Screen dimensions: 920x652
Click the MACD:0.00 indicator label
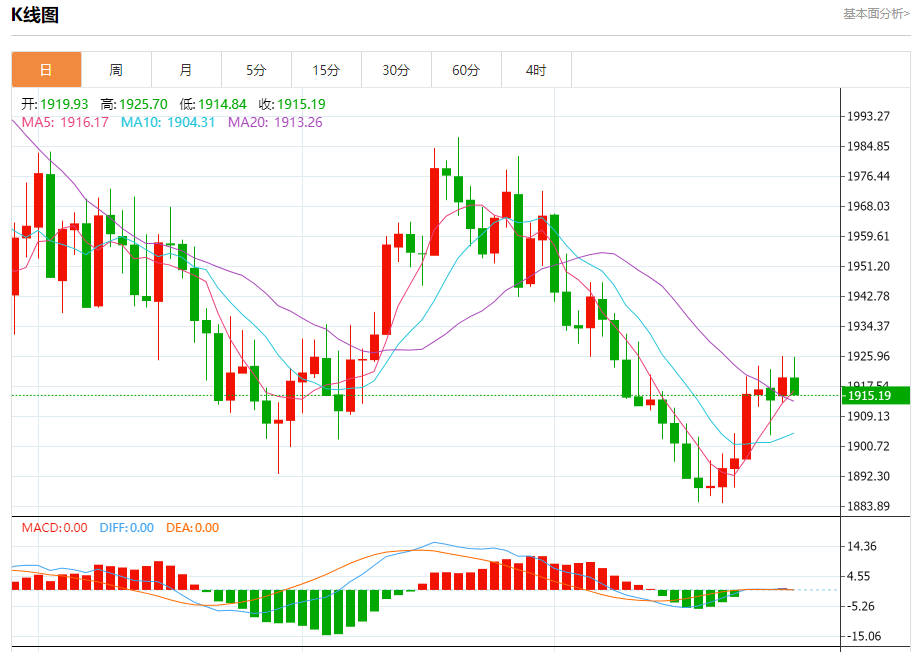[x=55, y=528]
